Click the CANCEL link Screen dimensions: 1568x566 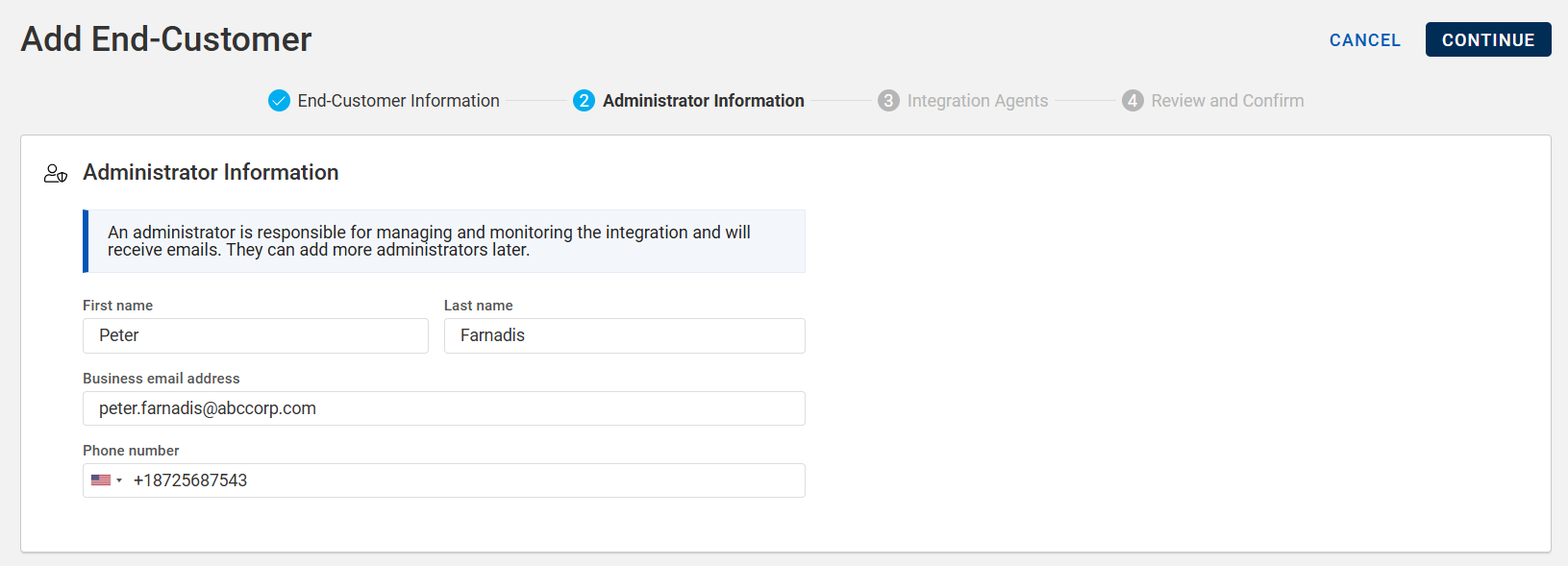coord(1364,40)
